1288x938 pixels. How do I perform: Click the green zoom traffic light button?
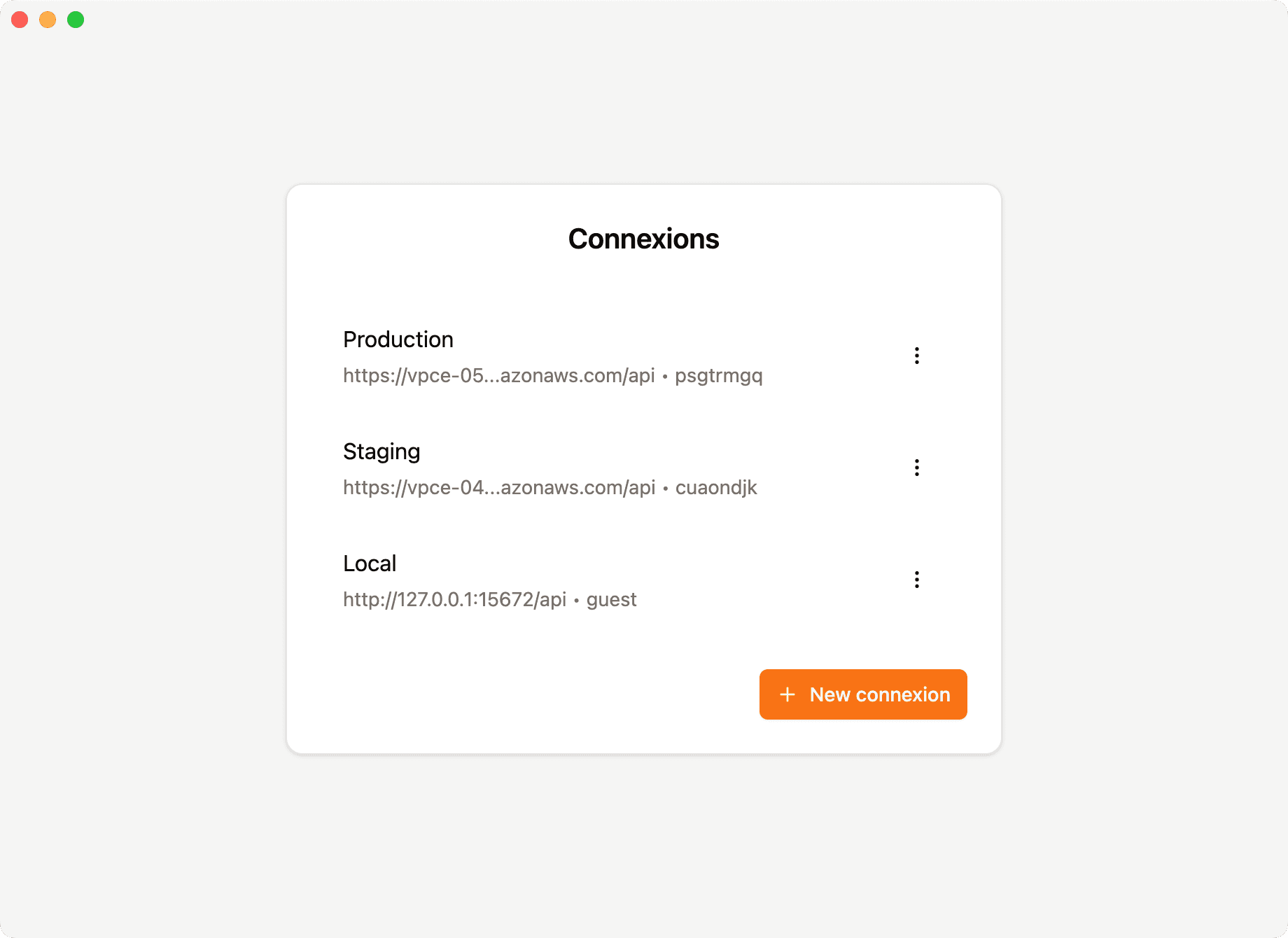click(75, 20)
